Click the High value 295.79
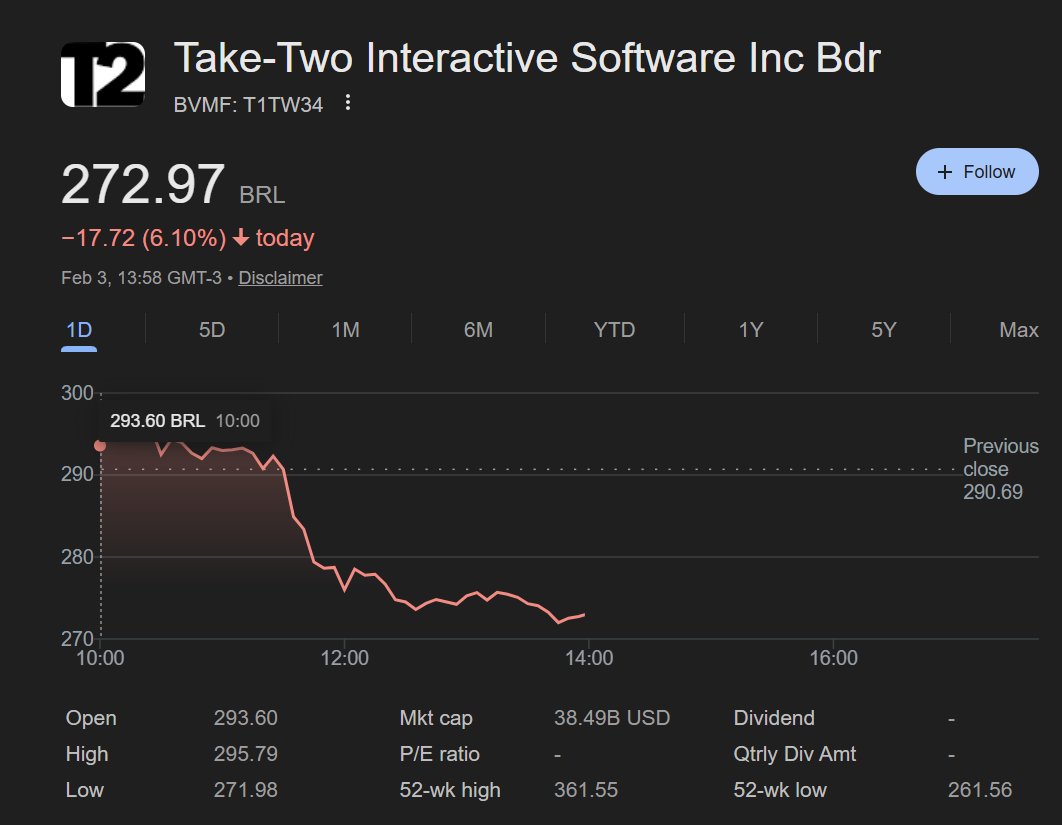 245,754
